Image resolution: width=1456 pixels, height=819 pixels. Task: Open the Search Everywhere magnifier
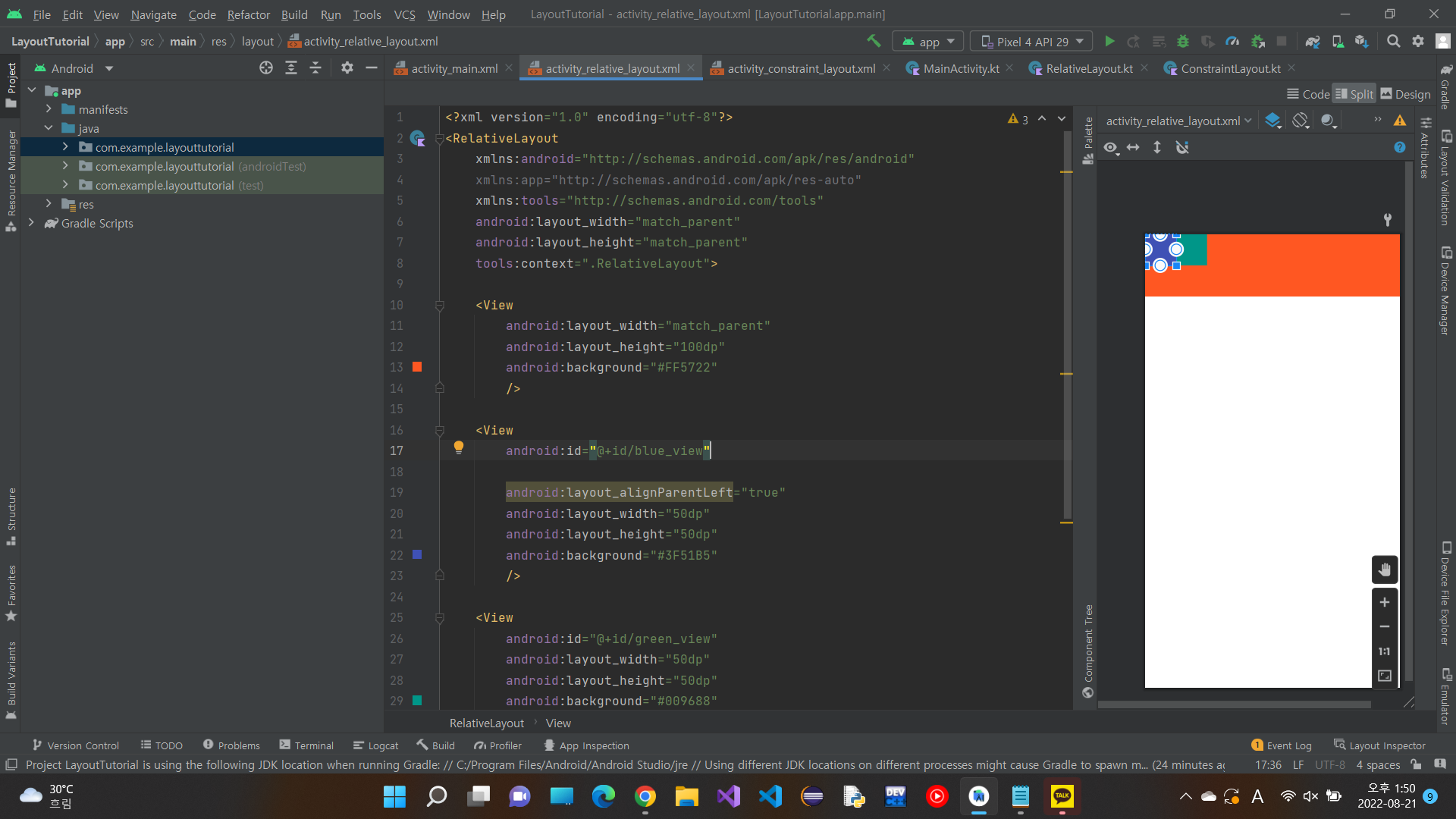(1393, 42)
